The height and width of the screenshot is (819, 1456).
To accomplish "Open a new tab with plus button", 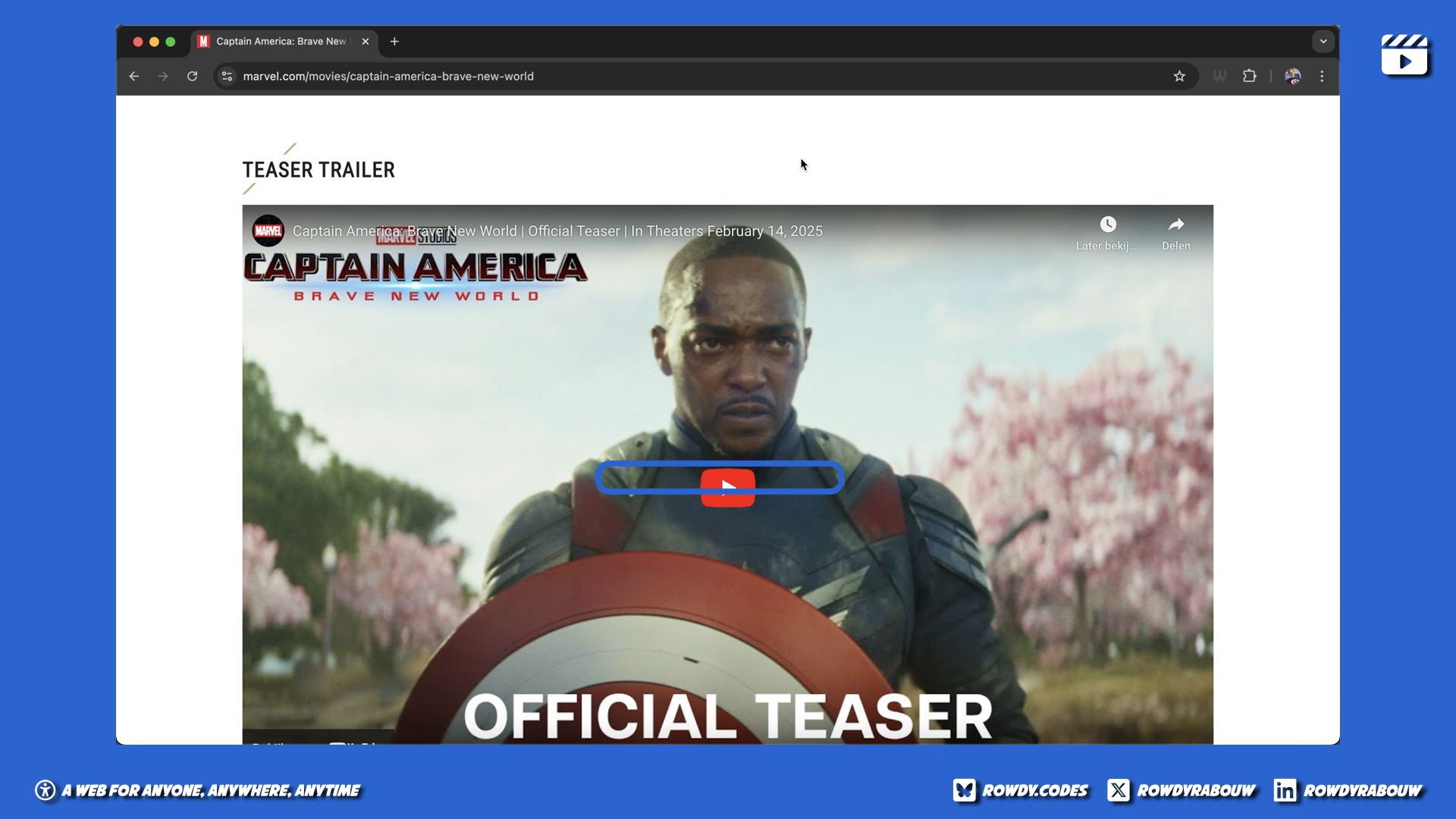I will 394,42.
